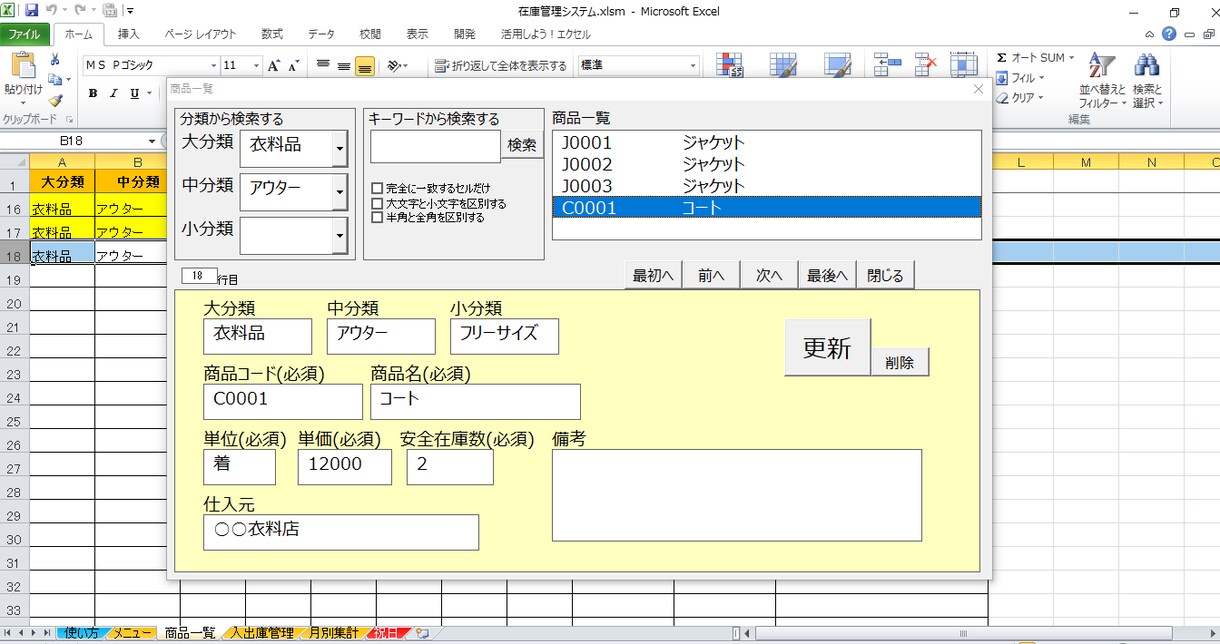Image resolution: width=1220 pixels, height=644 pixels.
Task: Open the 月別集計 sheet tab
Action: pyautogui.click(x=333, y=633)
